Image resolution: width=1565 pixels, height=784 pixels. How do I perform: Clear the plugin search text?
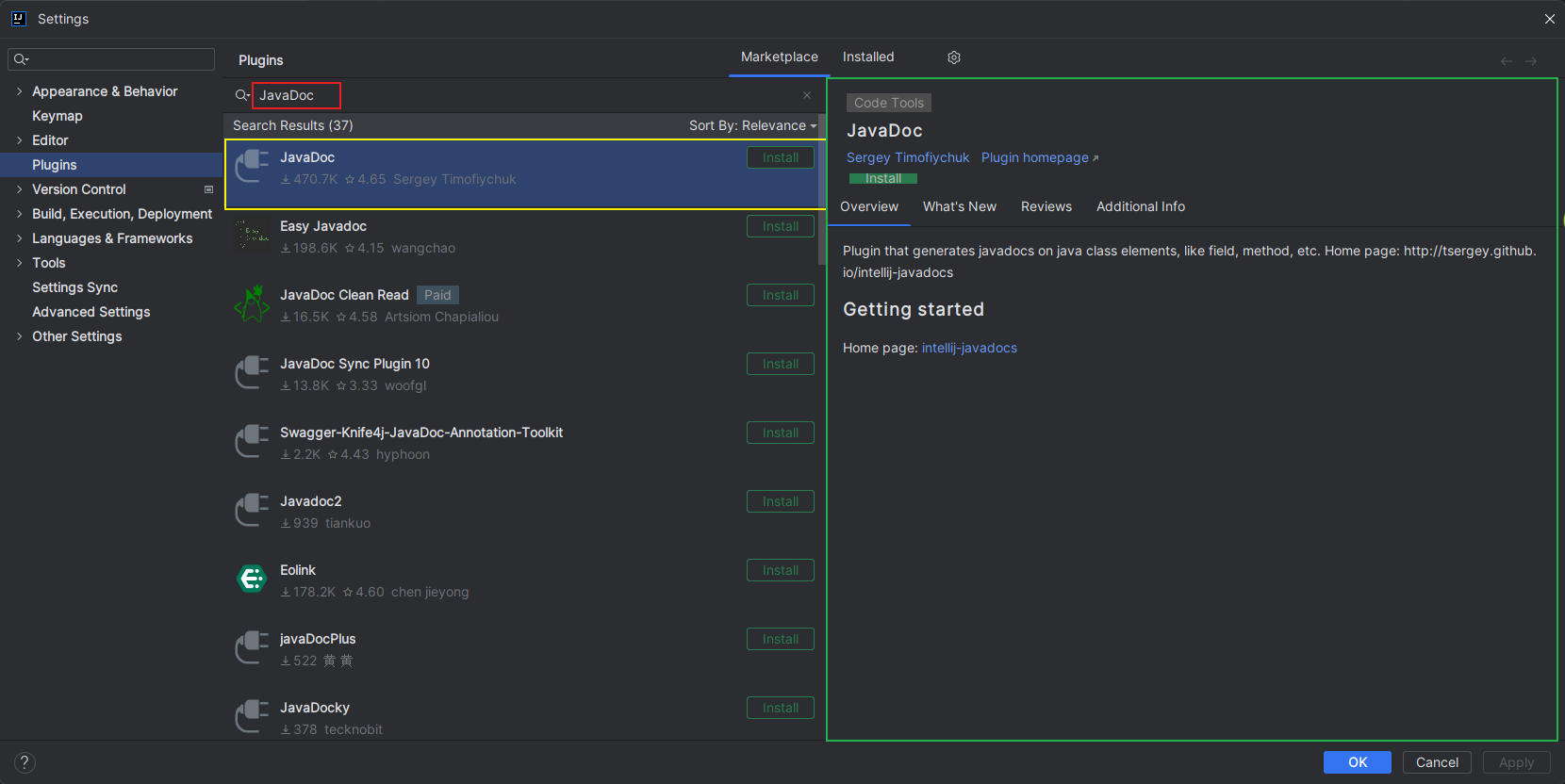coord(807,95)
